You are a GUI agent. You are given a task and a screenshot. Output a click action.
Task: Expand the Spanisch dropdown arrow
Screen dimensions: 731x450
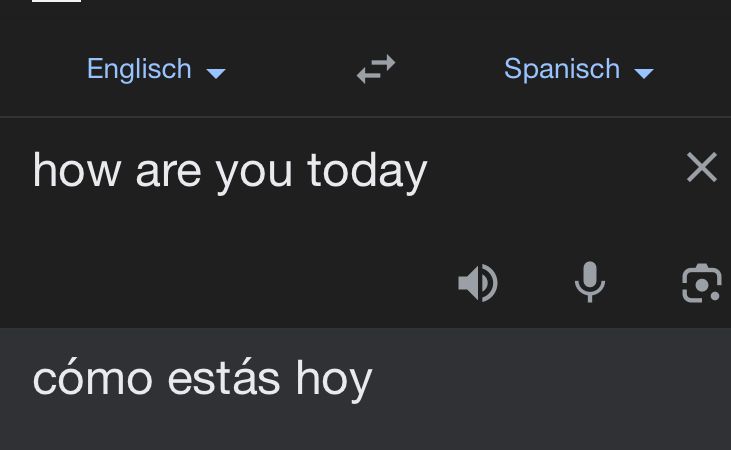click(x=644, y=73)
